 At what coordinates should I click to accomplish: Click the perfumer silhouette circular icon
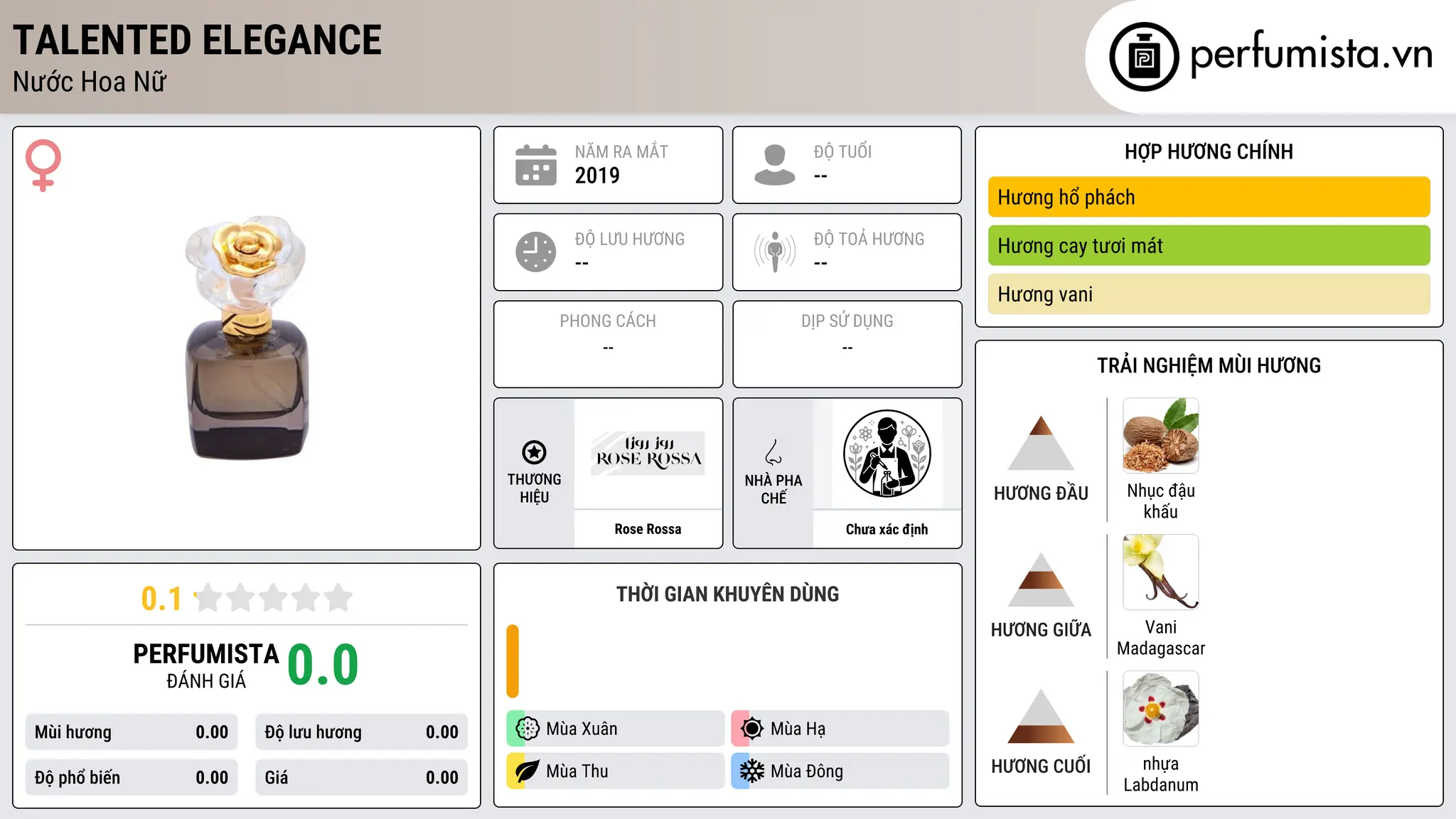coord(887,454)
